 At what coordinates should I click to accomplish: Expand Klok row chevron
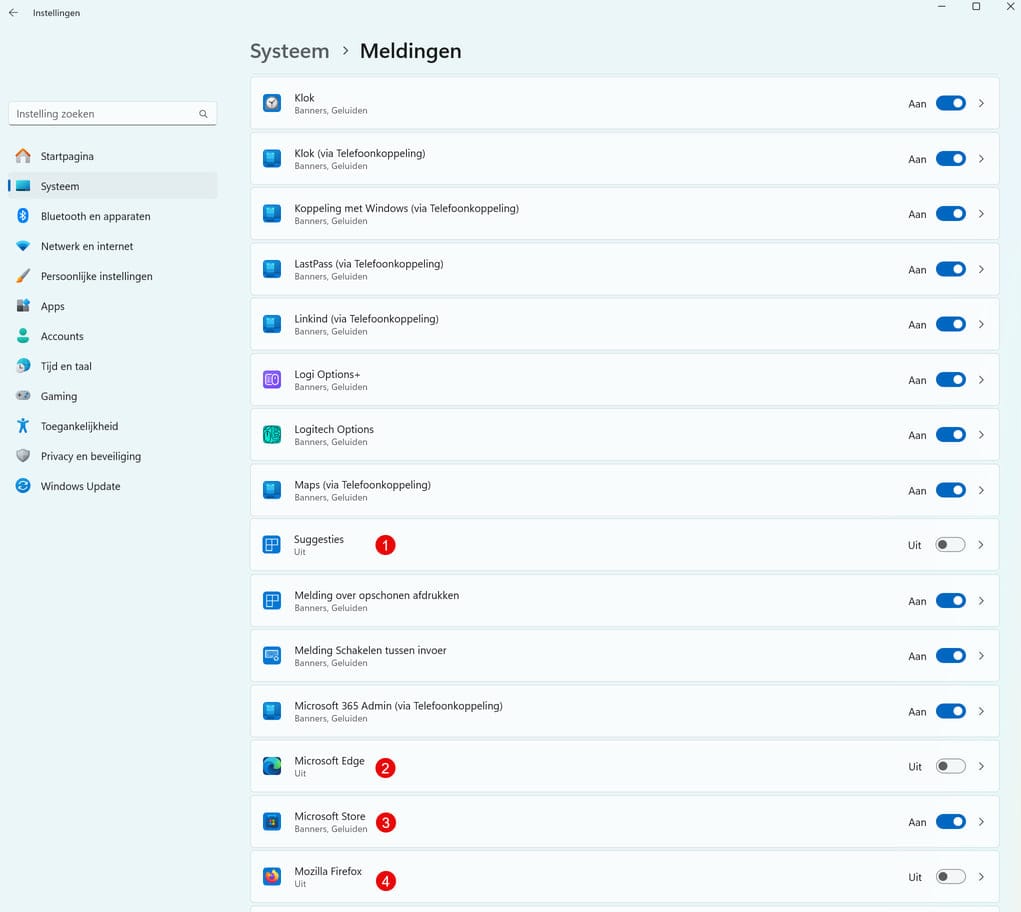pos(981,103)
